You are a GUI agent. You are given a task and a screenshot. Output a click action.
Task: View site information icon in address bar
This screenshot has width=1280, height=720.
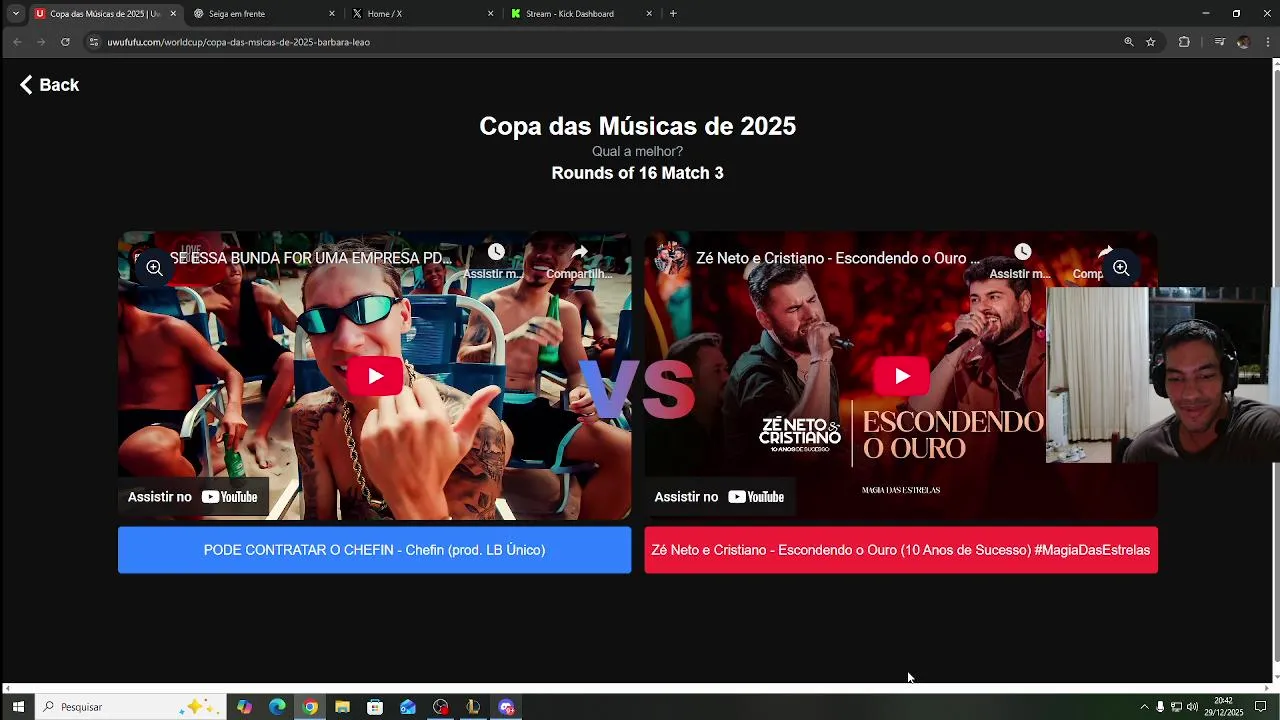point(94,42)
